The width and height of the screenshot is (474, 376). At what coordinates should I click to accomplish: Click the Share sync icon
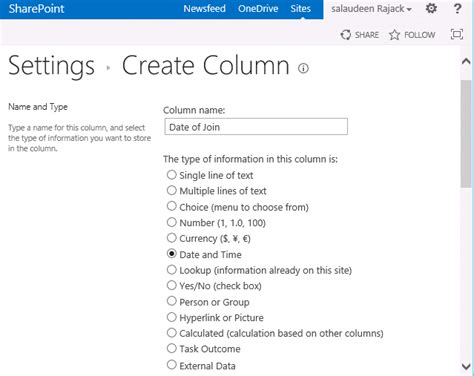(346, 35)
